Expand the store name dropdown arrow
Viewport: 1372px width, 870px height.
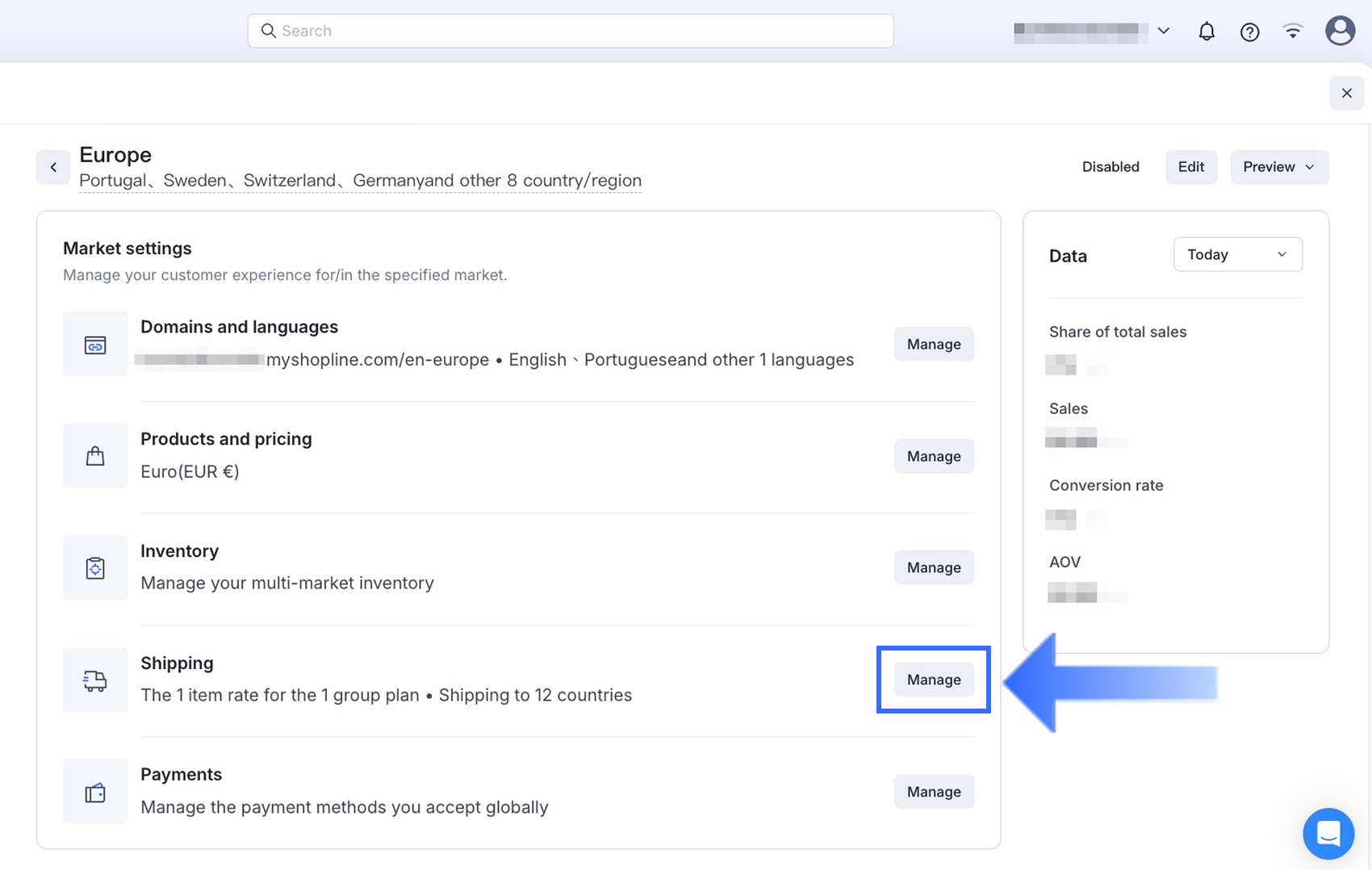click(1163, 31)
